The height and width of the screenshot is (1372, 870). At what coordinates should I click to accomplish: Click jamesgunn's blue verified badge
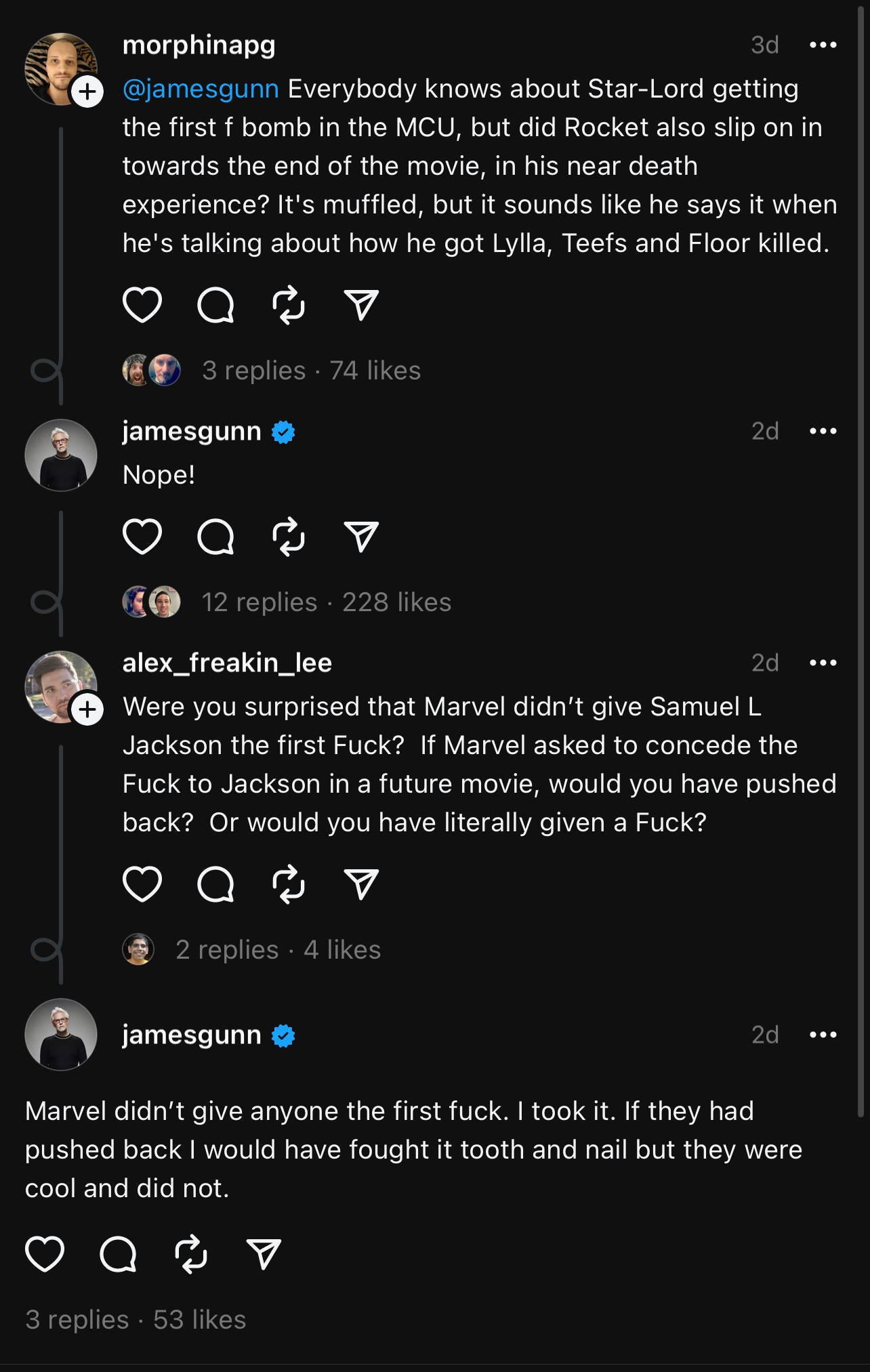point(283,432)
